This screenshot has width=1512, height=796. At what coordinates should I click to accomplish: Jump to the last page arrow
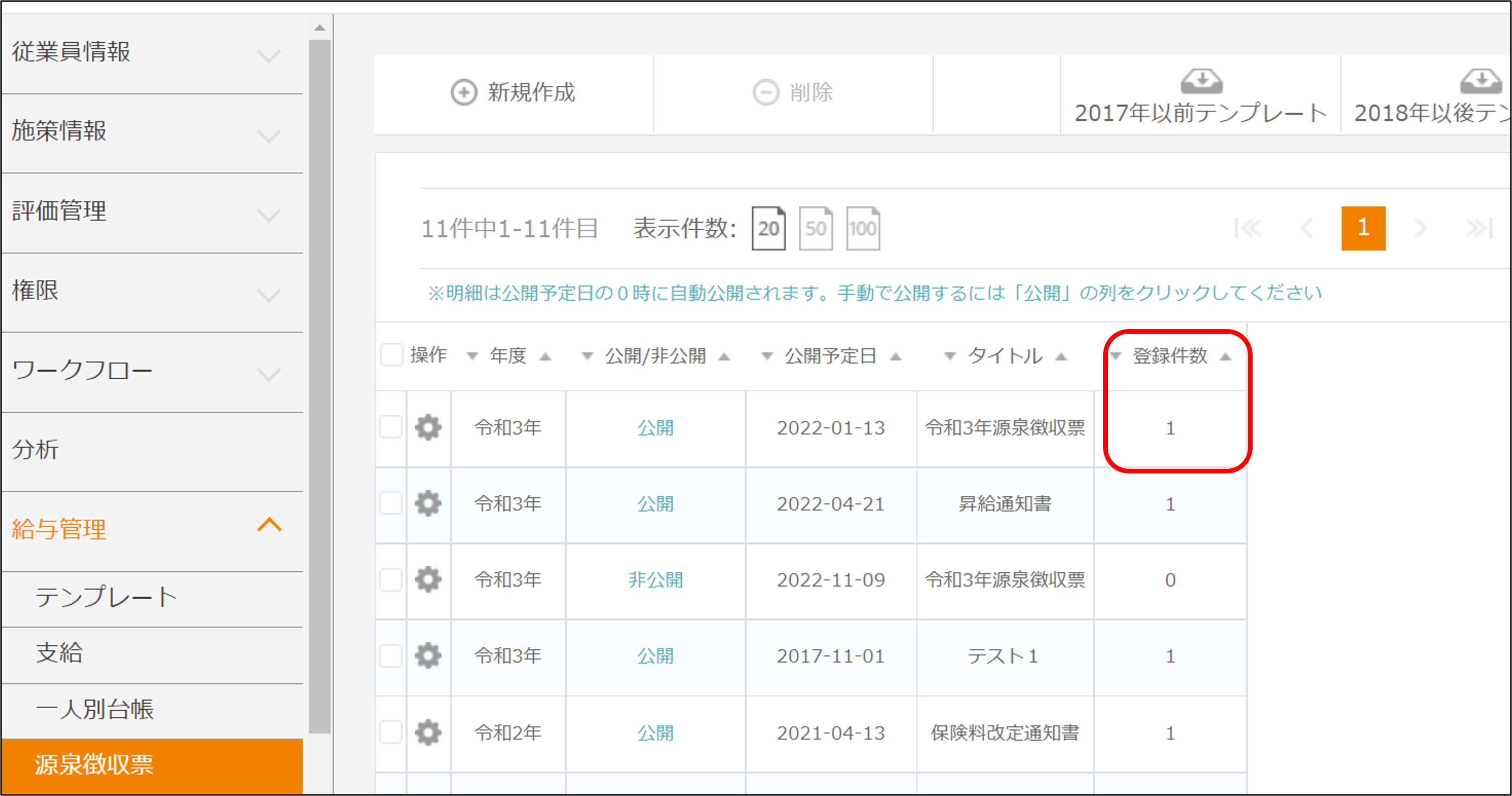[1479, 228]
